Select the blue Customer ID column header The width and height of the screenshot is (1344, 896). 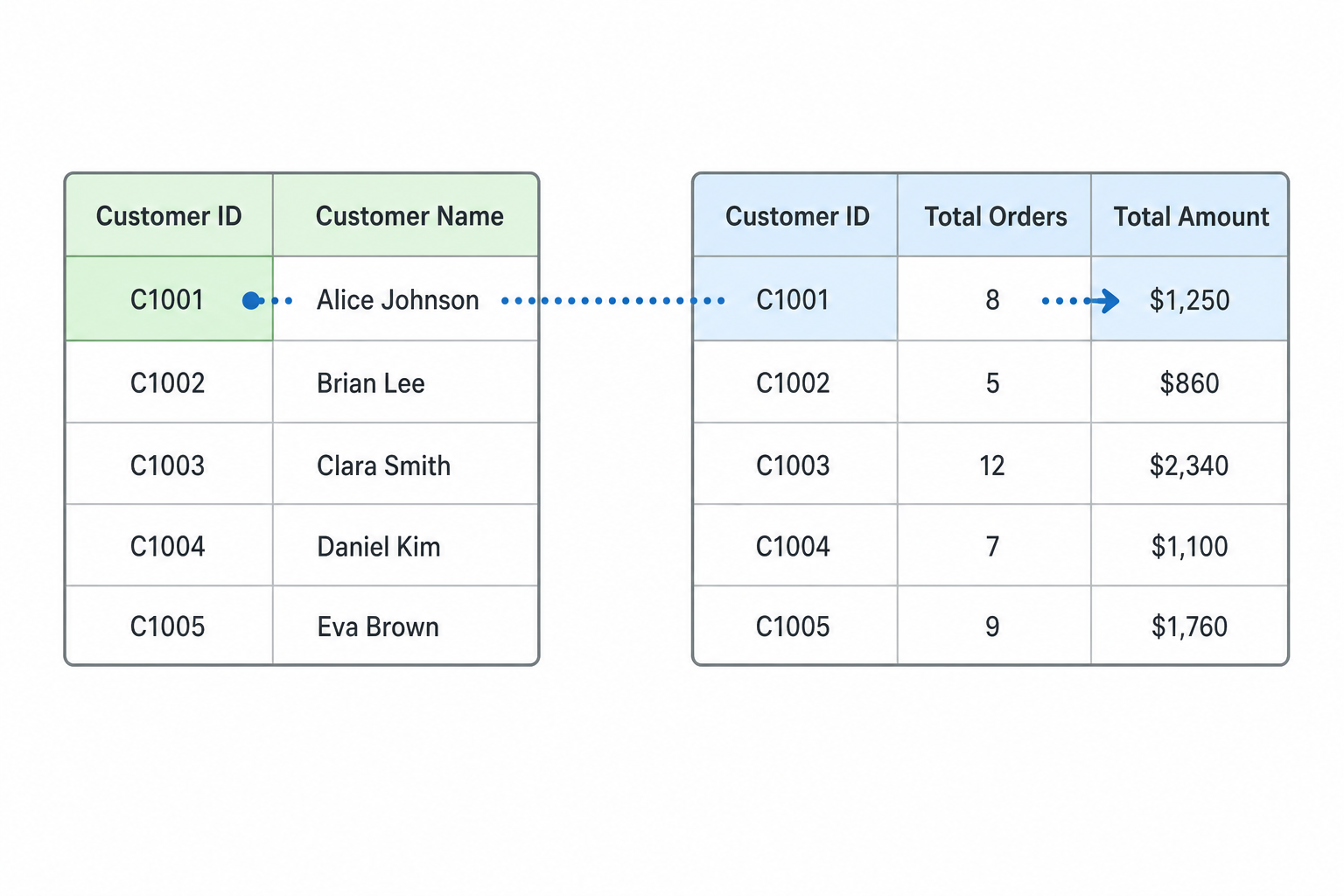pos(795,215)
